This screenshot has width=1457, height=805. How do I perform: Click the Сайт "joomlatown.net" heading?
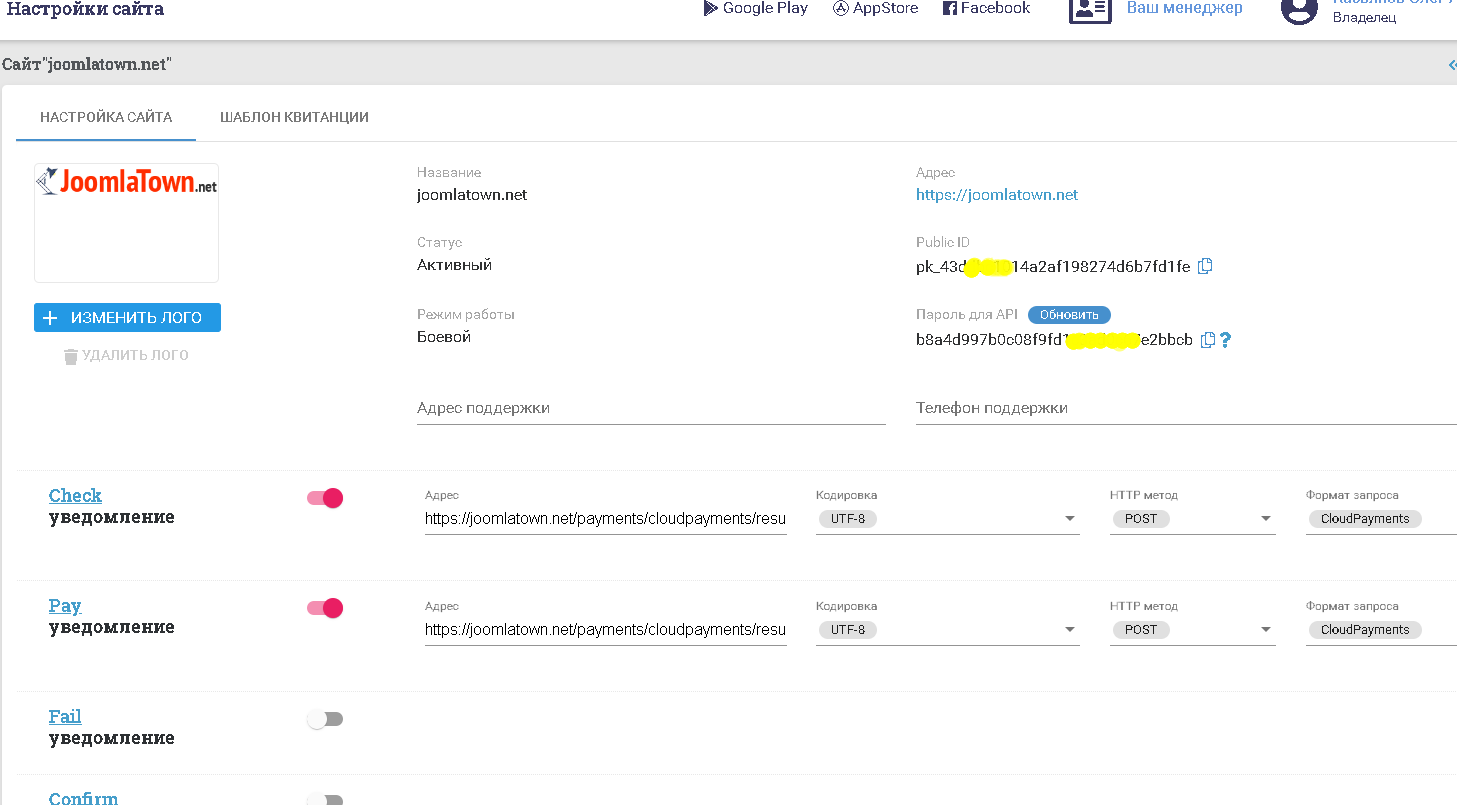coord(87,65)
